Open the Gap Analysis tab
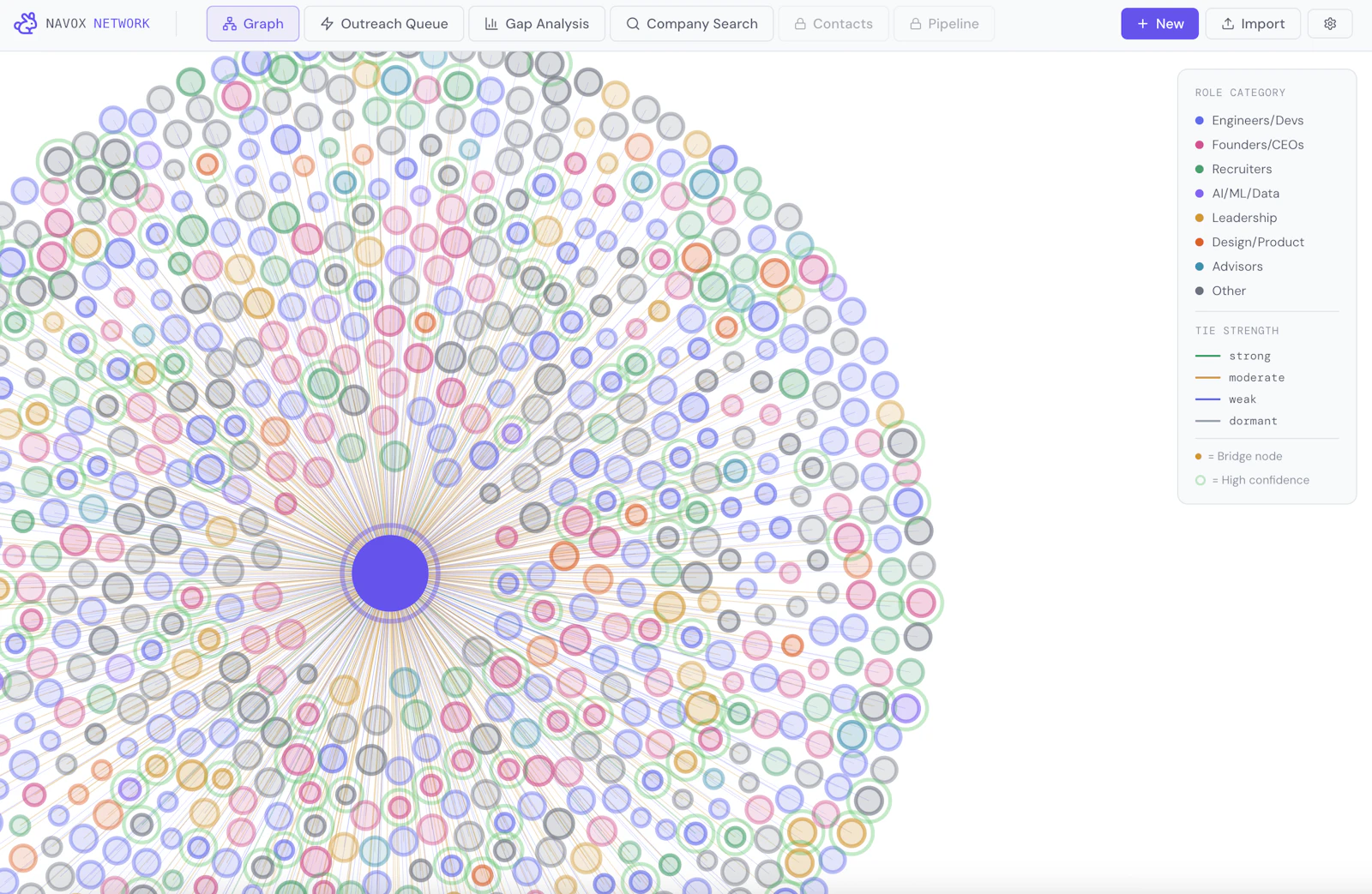Screen dimensions: 1372x894 pyautogui.click(x=537, y=24)
